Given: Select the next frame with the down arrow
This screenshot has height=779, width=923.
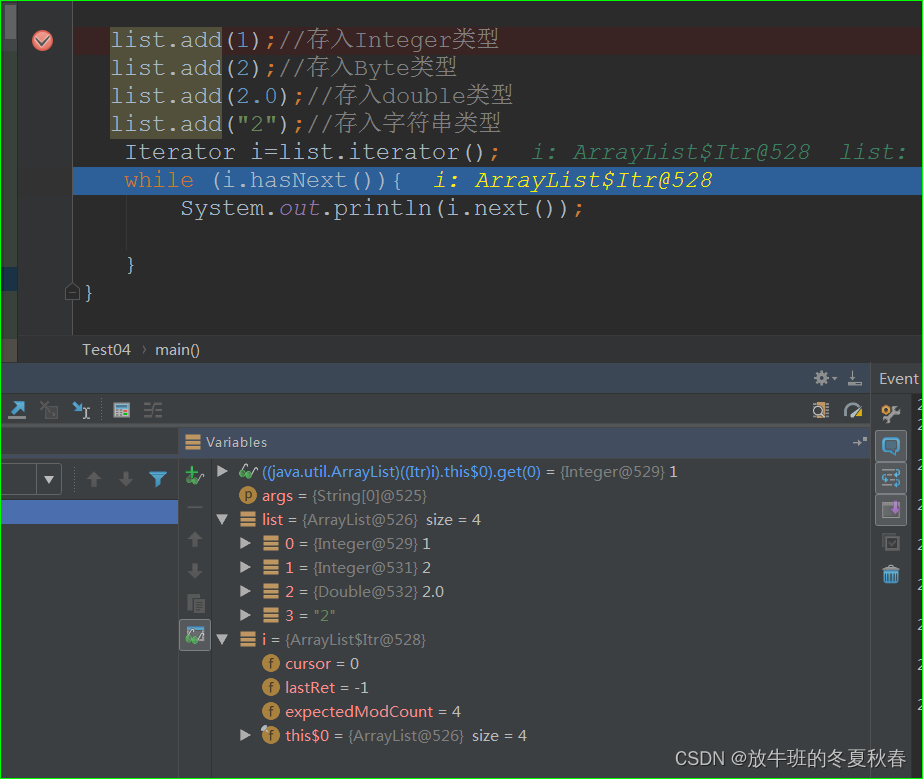Looking at the screenshot, I should tap(126, 479).
